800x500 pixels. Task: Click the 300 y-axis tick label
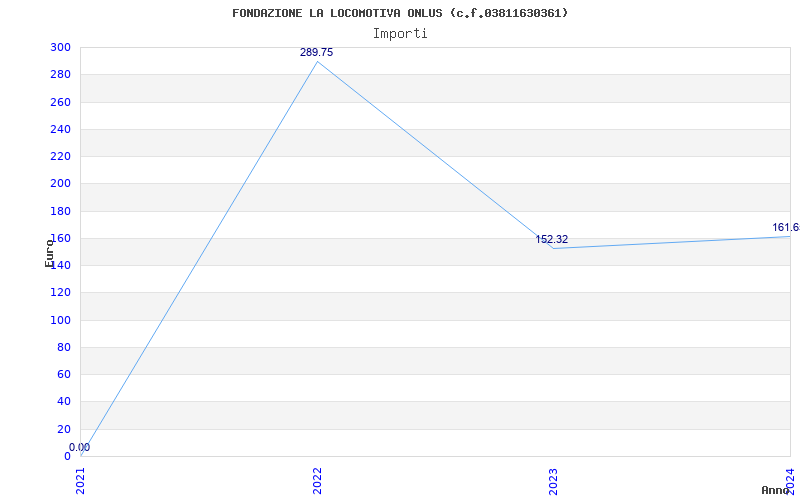coord(60,47)
